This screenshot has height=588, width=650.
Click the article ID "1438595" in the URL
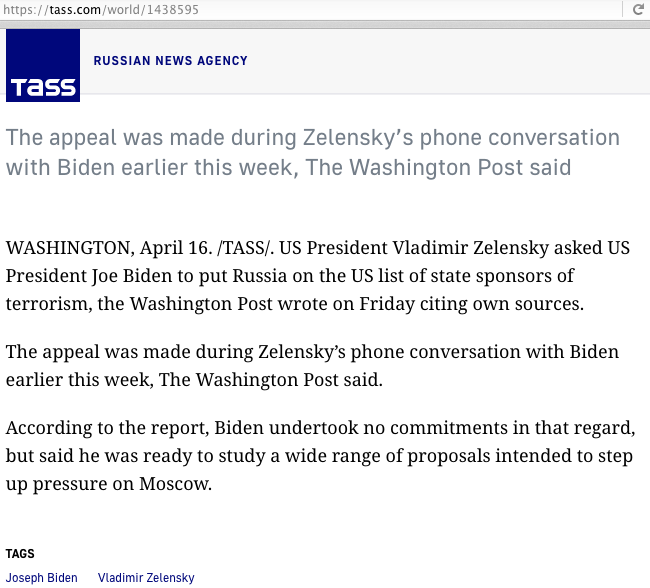coord(170,10)
